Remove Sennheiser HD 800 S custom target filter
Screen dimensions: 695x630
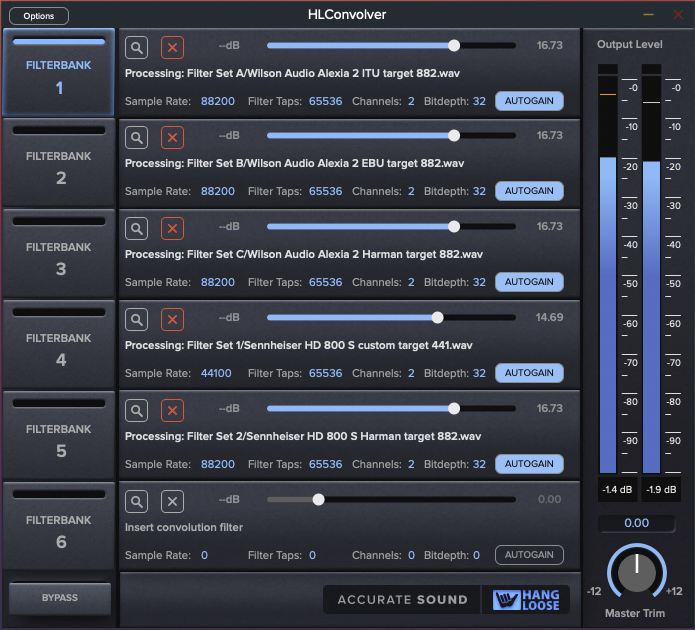172,320
